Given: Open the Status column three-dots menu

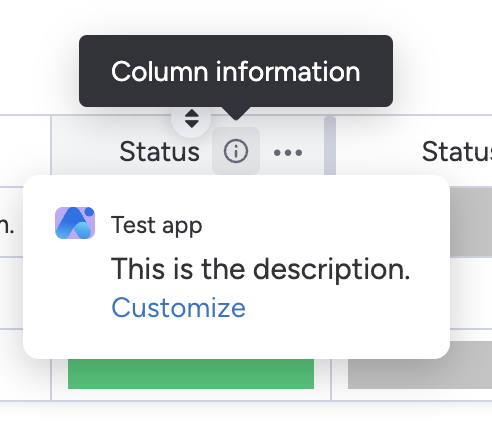Looking at the screenshot, I should coord(288,153).
